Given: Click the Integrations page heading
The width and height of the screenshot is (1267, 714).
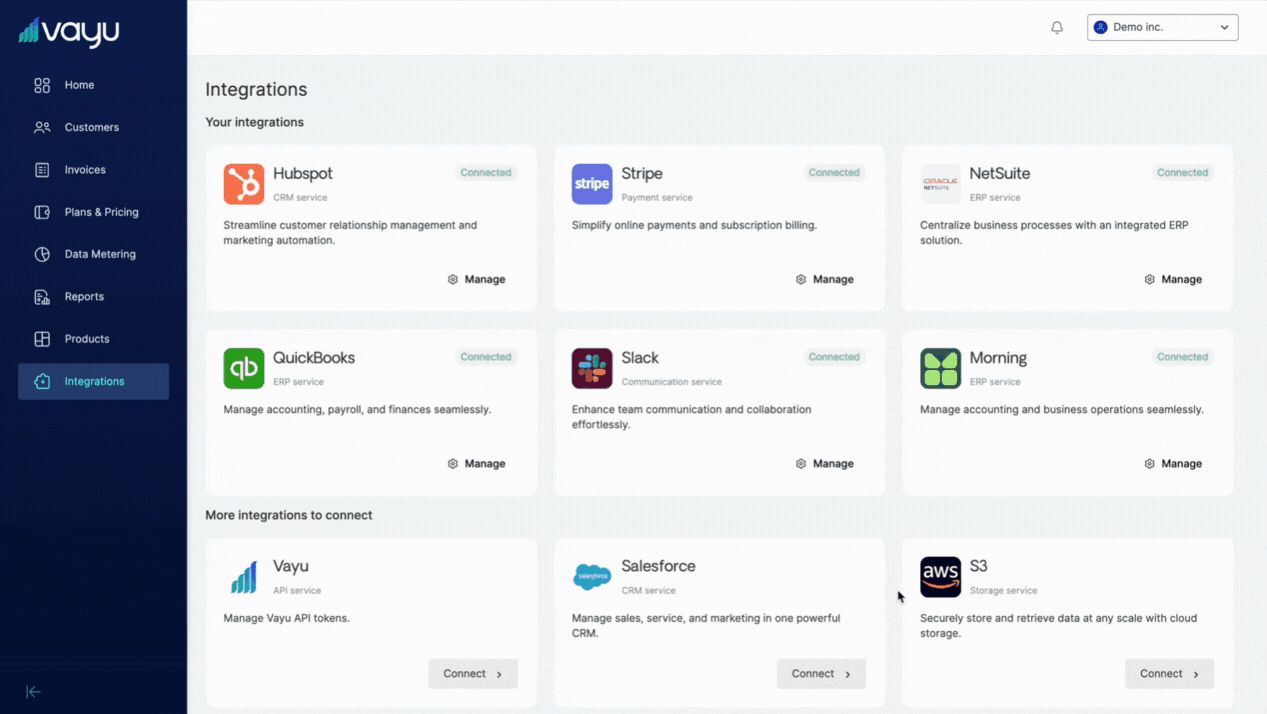Looking at the screenshot, I should tap(256, 90).
